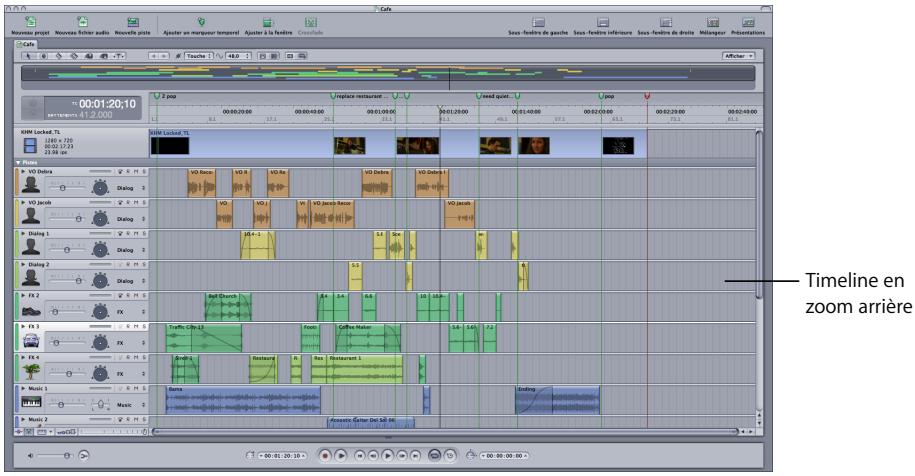Arm record R on Dialog 2 track
915x476 pixels.
128,264
